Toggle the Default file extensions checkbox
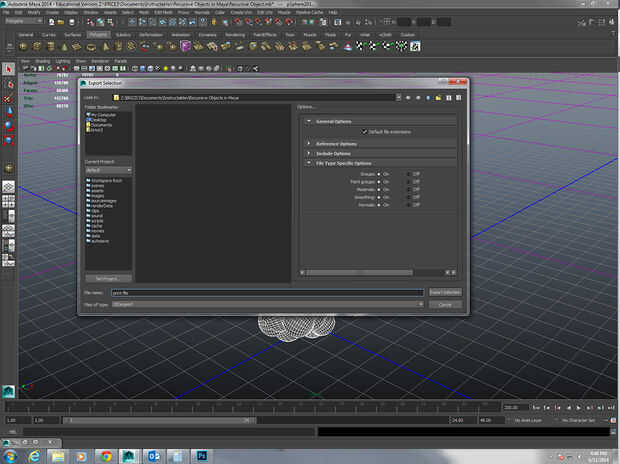This screenshot has height=464, width=620. tap(364, 131)
